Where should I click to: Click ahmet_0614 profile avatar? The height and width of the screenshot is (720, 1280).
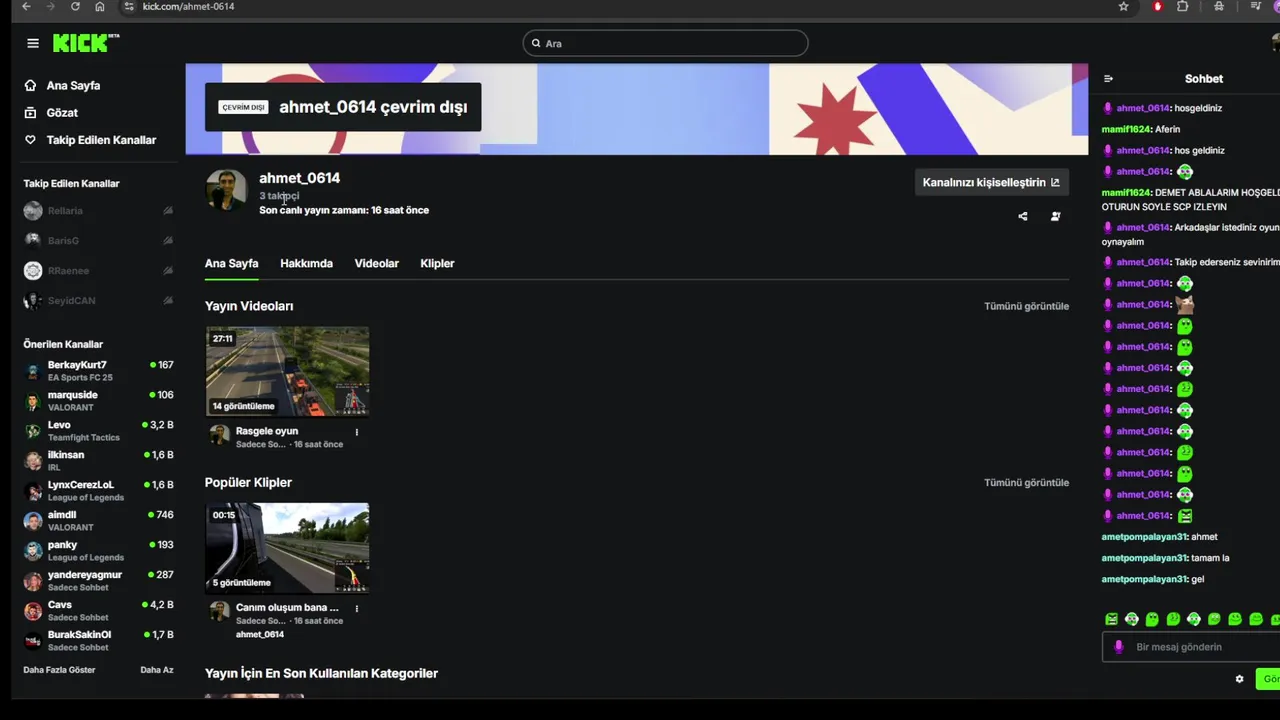tap(226, 190)
